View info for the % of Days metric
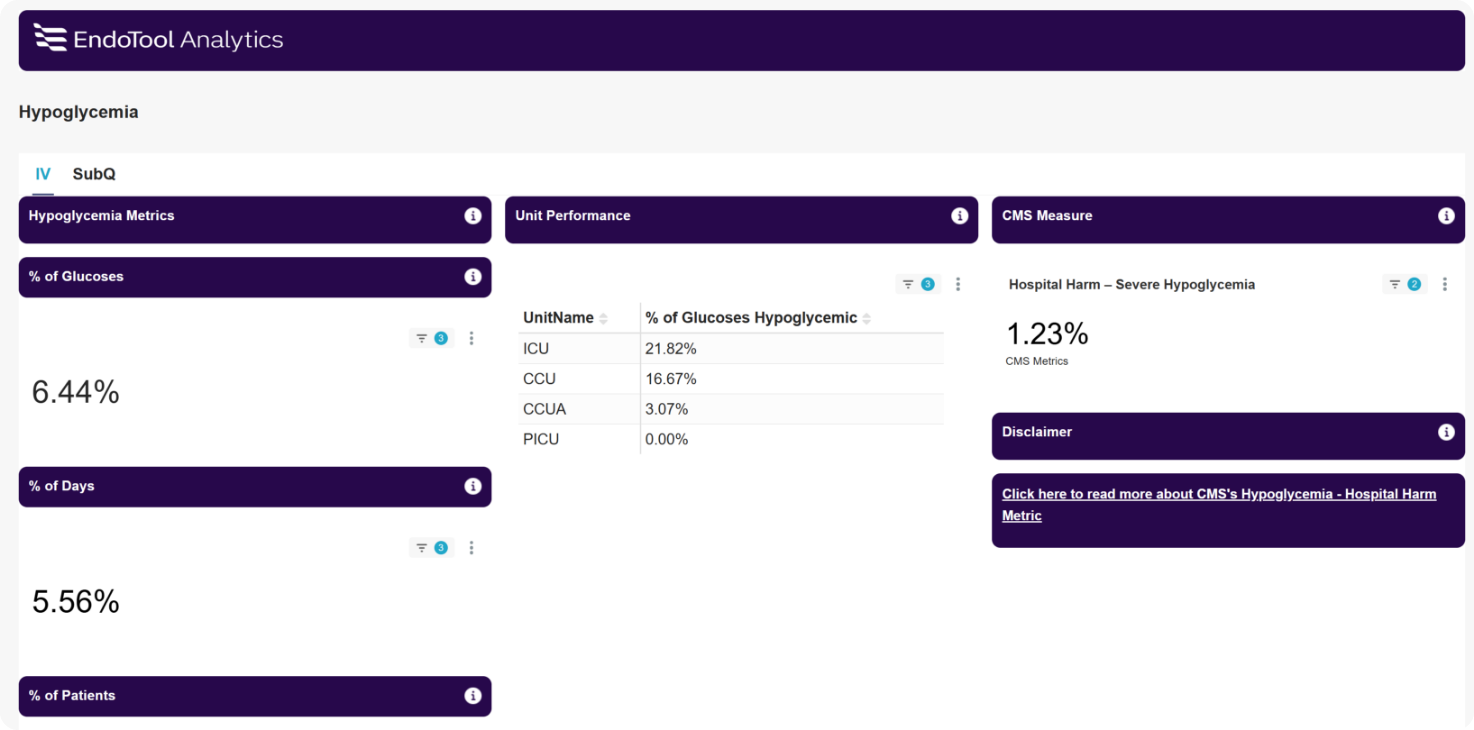The height and width of the screenshot is (730, 1474). [x=472, y=486]
